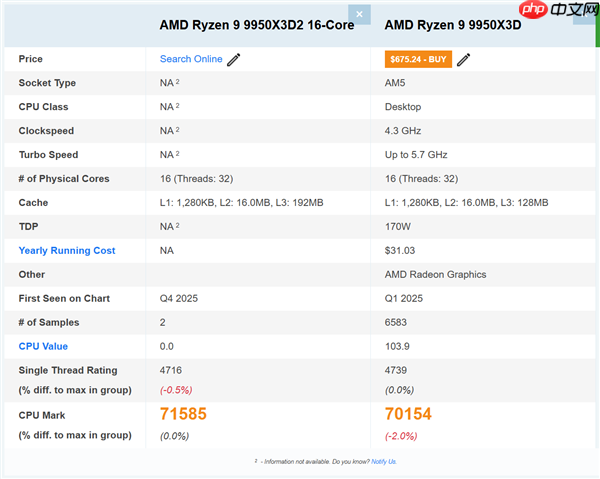Viewport: 600px width, 479px height.
Task: Click the Socket Type row label
Action: [x=47, y=83]
